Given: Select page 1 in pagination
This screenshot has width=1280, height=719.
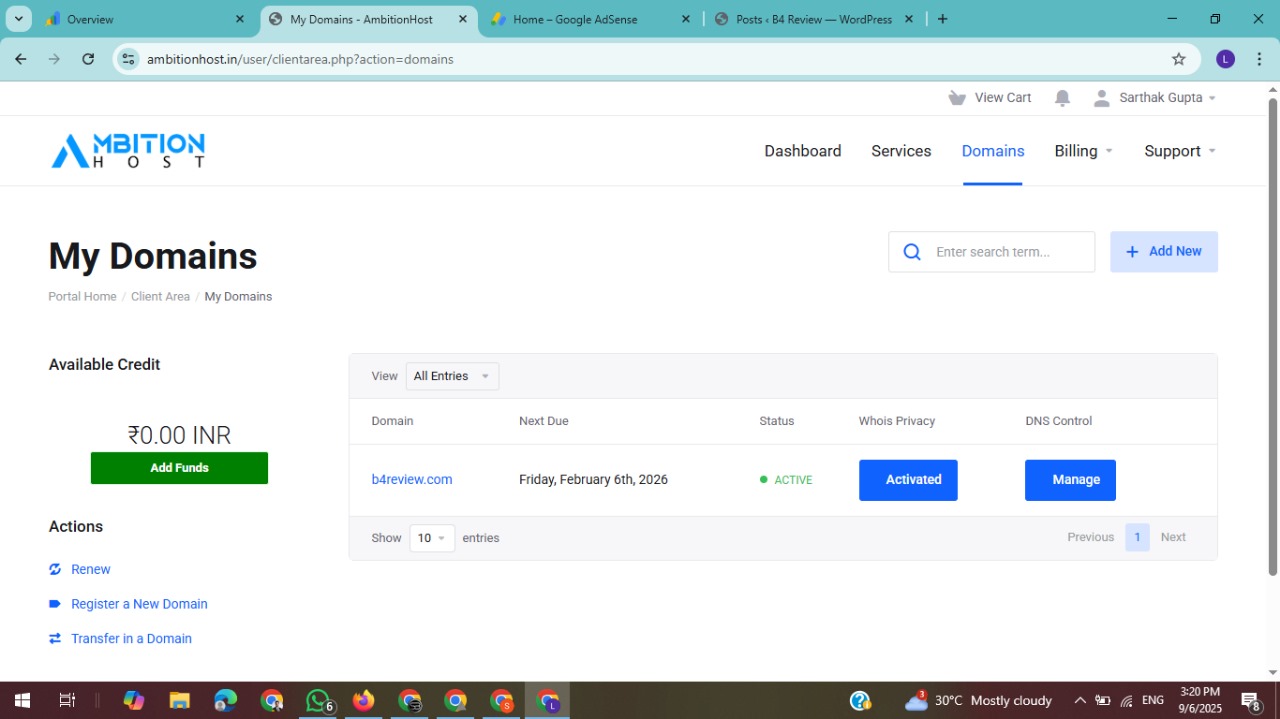Looking at the screenshot, I should (1137, 538).
